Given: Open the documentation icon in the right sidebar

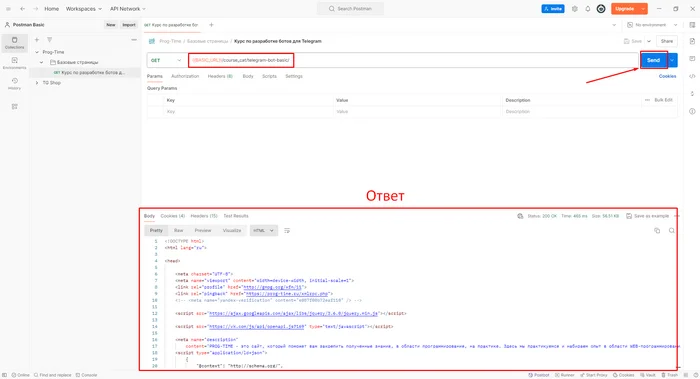Looking at the screenshot, I should (692, 41).
